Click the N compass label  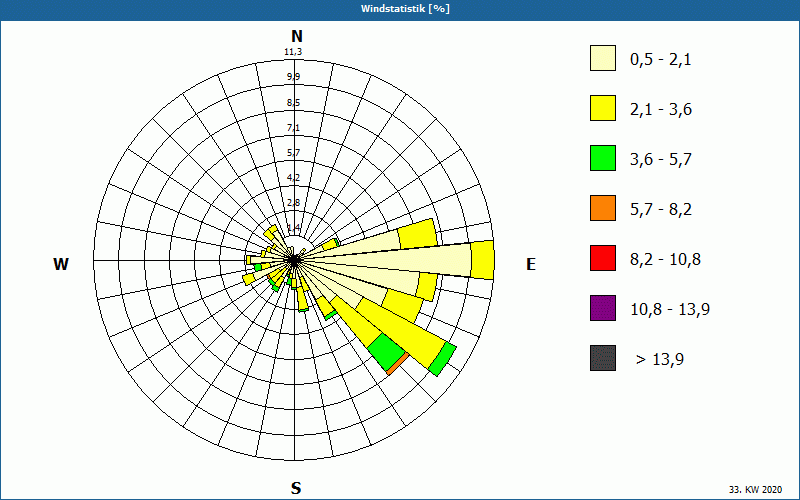point(296,36)
